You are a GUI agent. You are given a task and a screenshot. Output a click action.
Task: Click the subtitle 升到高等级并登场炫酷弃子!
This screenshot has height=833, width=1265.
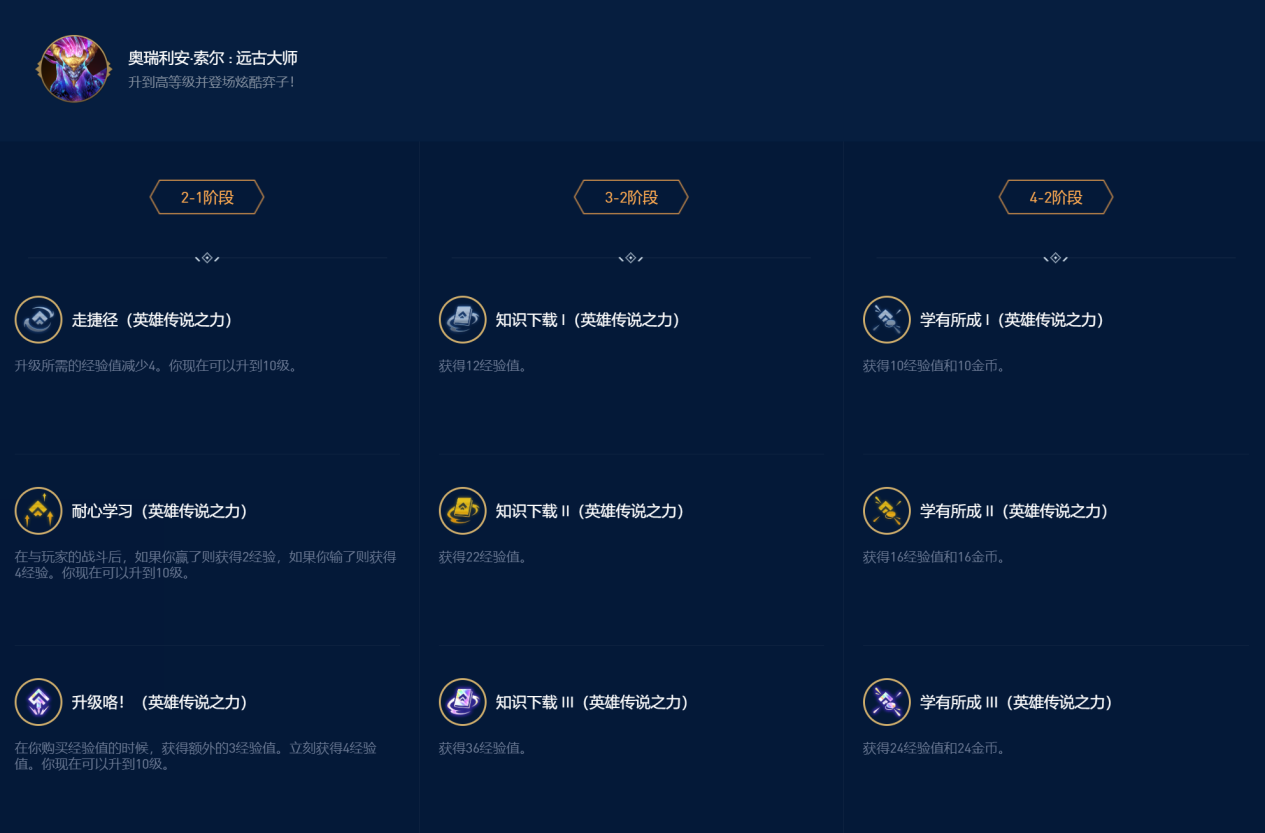pos(212,82)
